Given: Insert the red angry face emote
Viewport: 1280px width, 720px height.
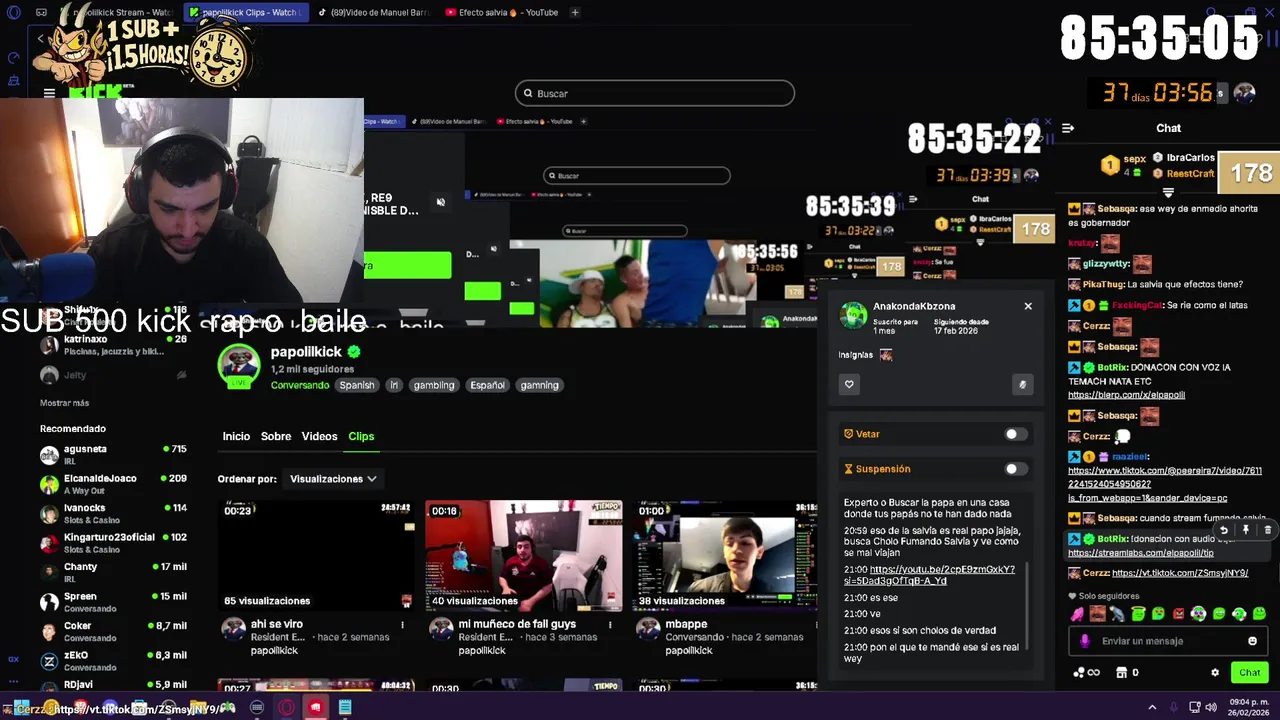Looking at the screenshot, I should click(x=1178, y=614).
